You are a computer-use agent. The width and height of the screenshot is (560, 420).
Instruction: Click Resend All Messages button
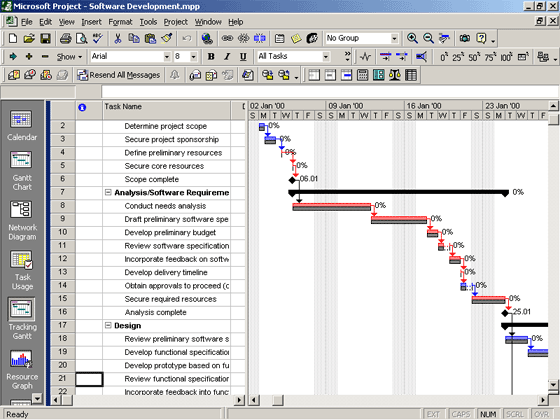point(119,75)
